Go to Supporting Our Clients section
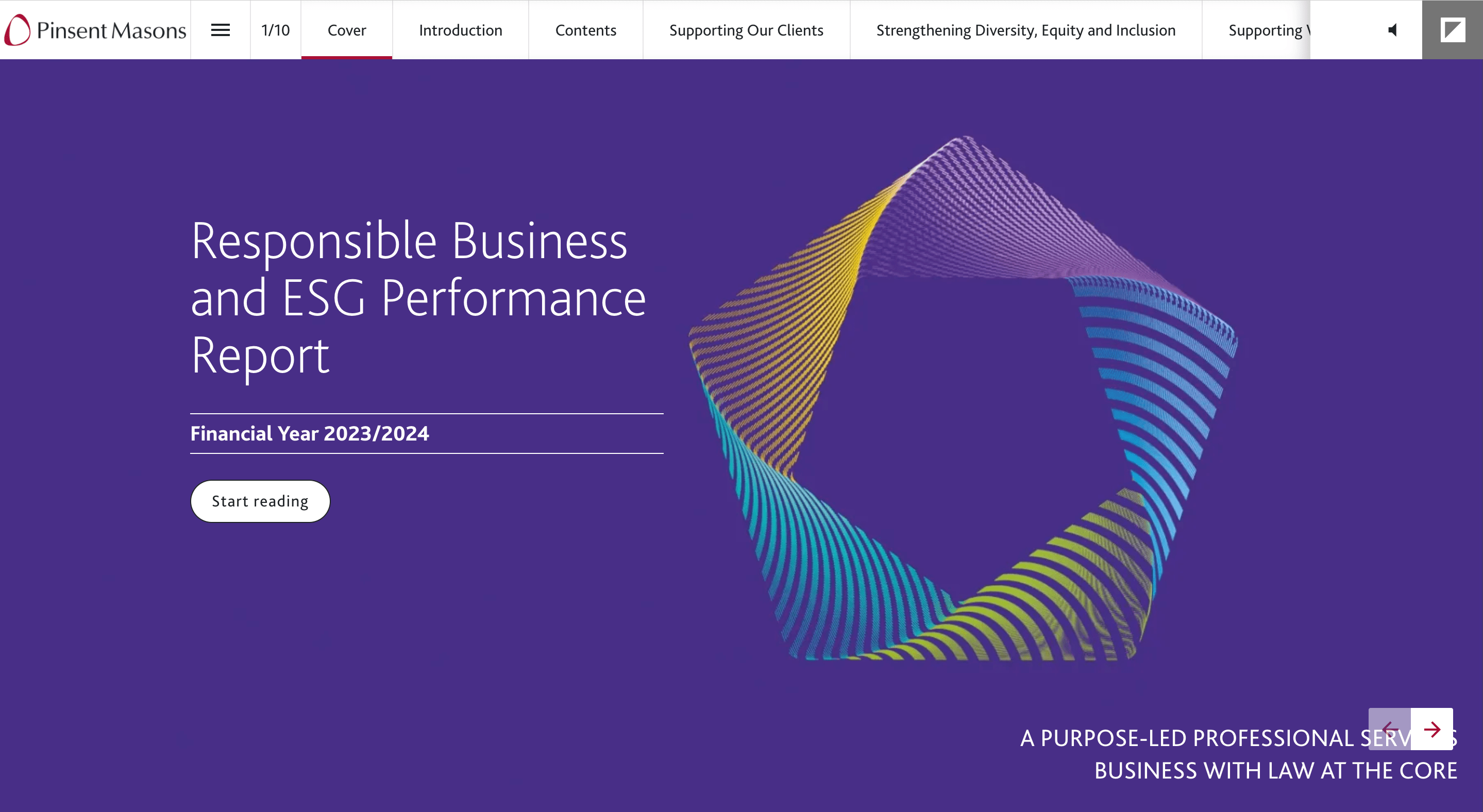Screen dimensions: 1483x812 [x=746, y=30]
